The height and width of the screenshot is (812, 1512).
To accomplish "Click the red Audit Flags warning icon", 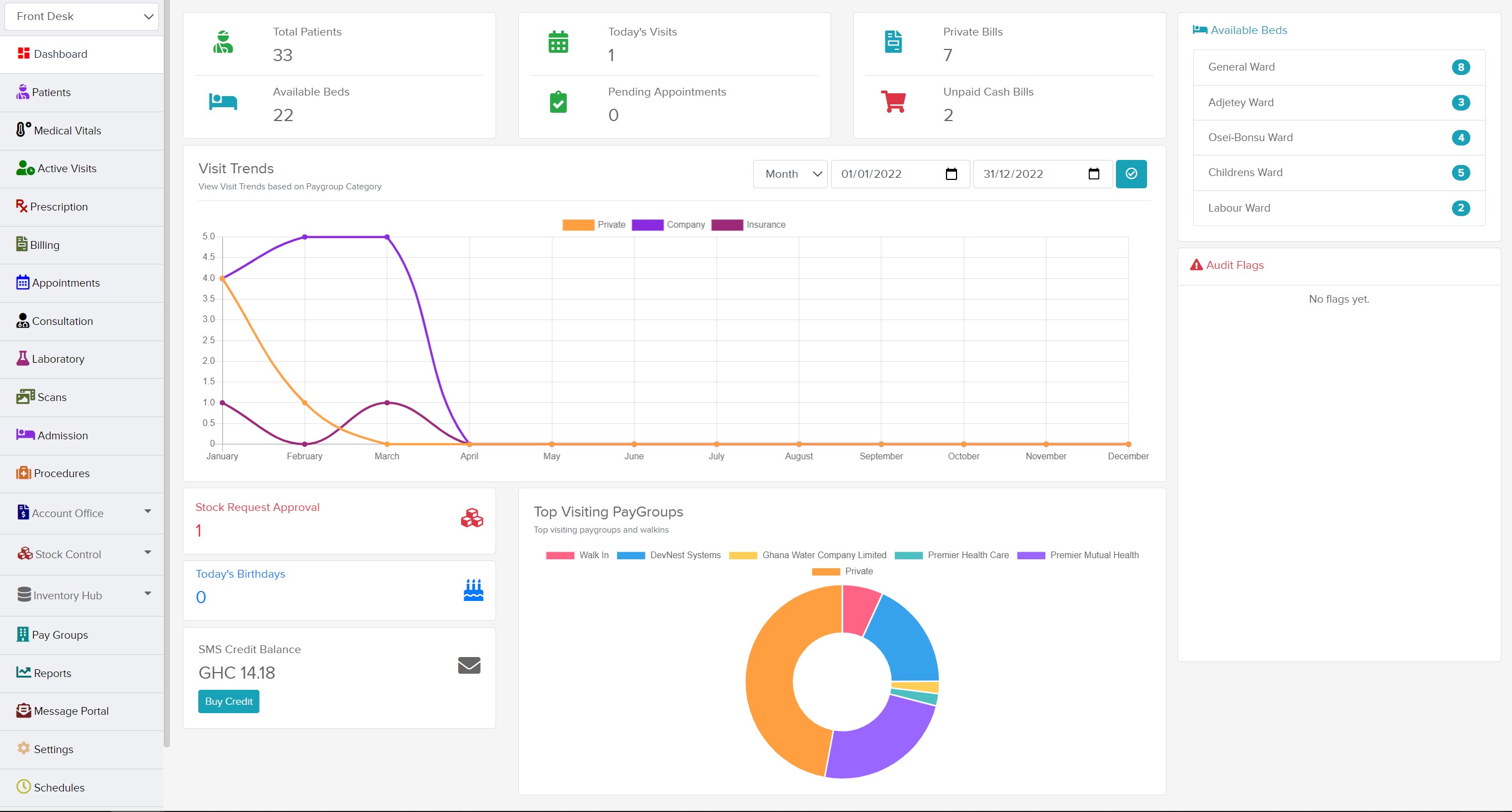I will click(x=1196, y=264).
